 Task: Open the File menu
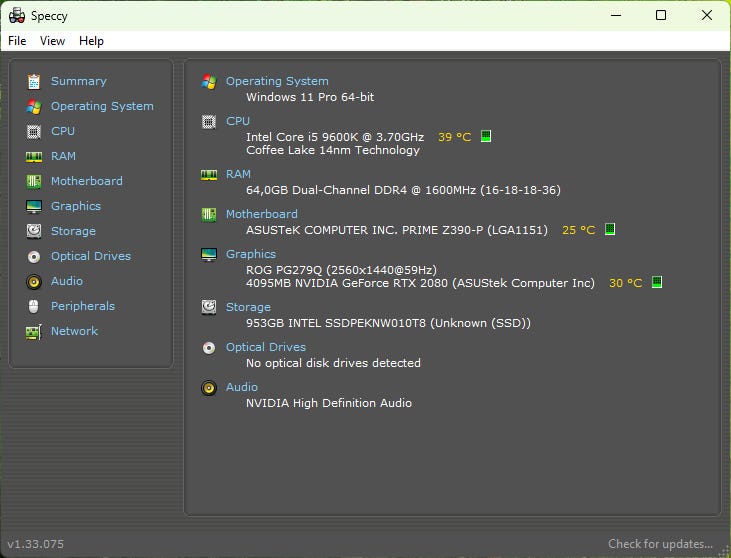click(x=17, y=41)
